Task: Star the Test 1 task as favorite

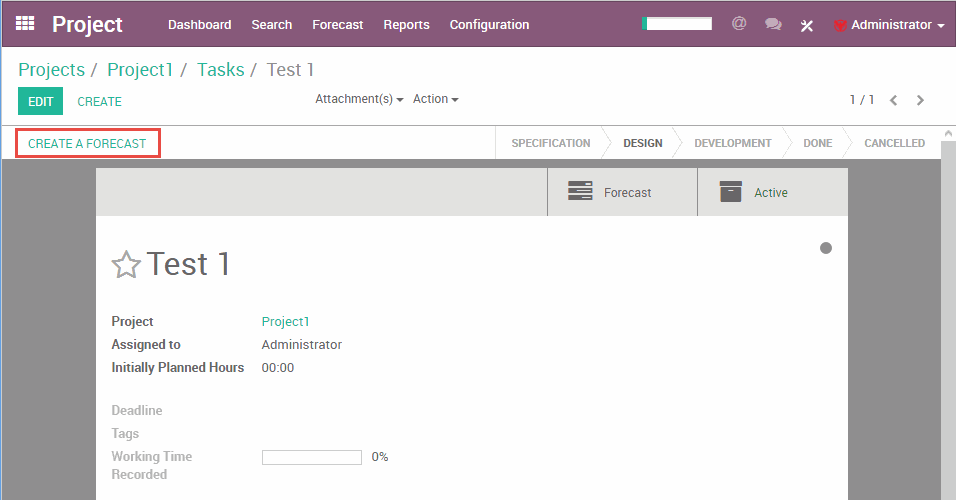Action: (x=126, y=265)
